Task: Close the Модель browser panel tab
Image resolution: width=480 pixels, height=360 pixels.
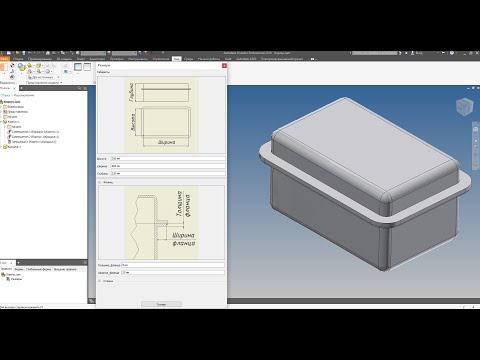Action: tap(14, 88)
